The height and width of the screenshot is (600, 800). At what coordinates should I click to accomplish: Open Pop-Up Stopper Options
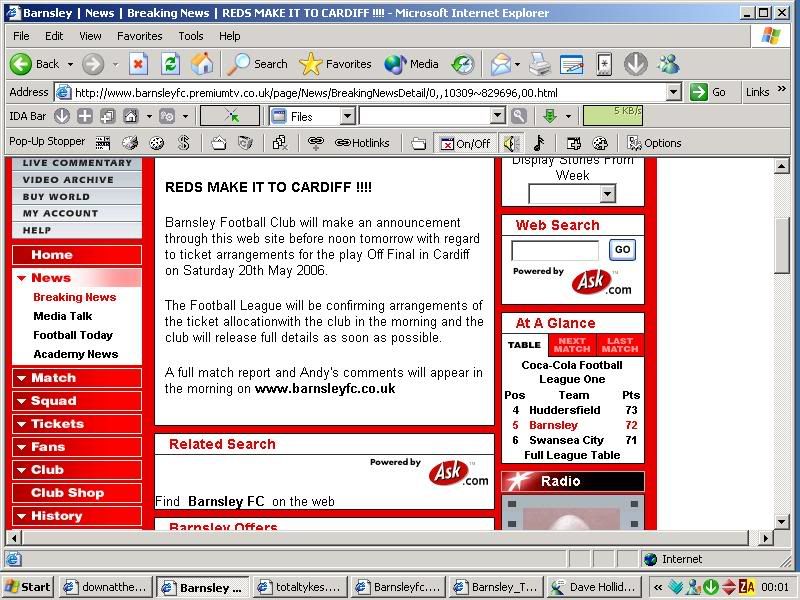tap(654, 143)
